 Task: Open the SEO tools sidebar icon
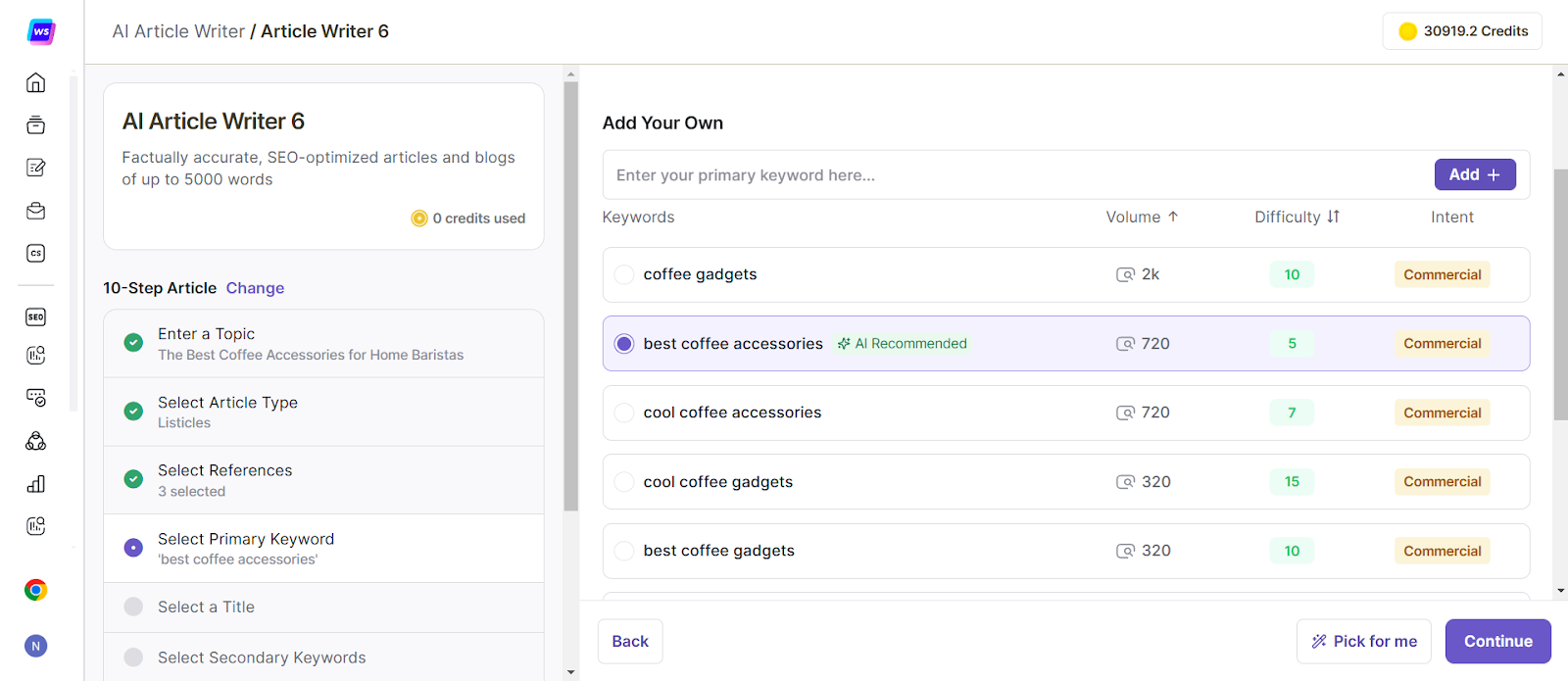point(36,316)
